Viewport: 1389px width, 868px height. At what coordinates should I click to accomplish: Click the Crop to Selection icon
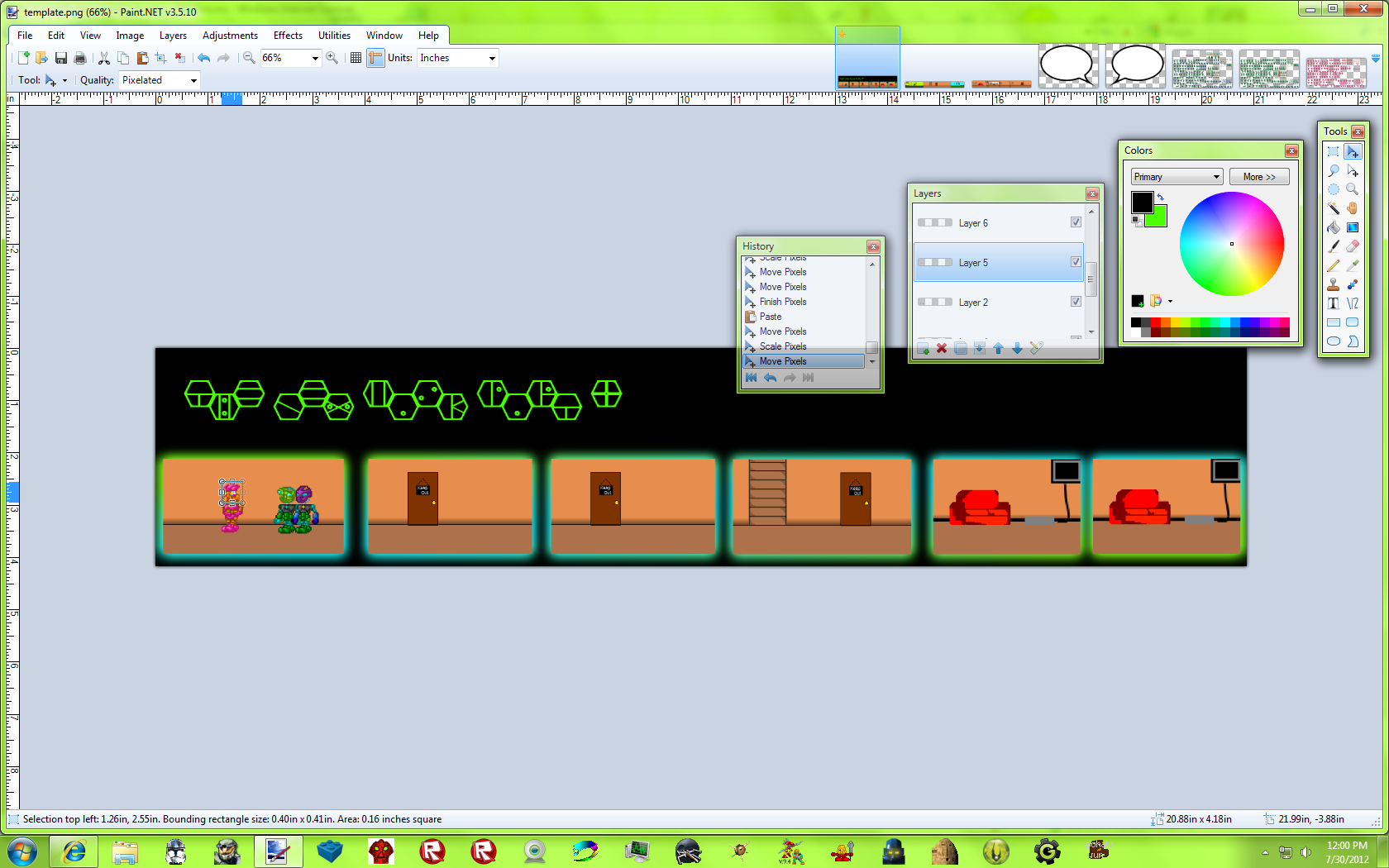[x=161, y=58]
